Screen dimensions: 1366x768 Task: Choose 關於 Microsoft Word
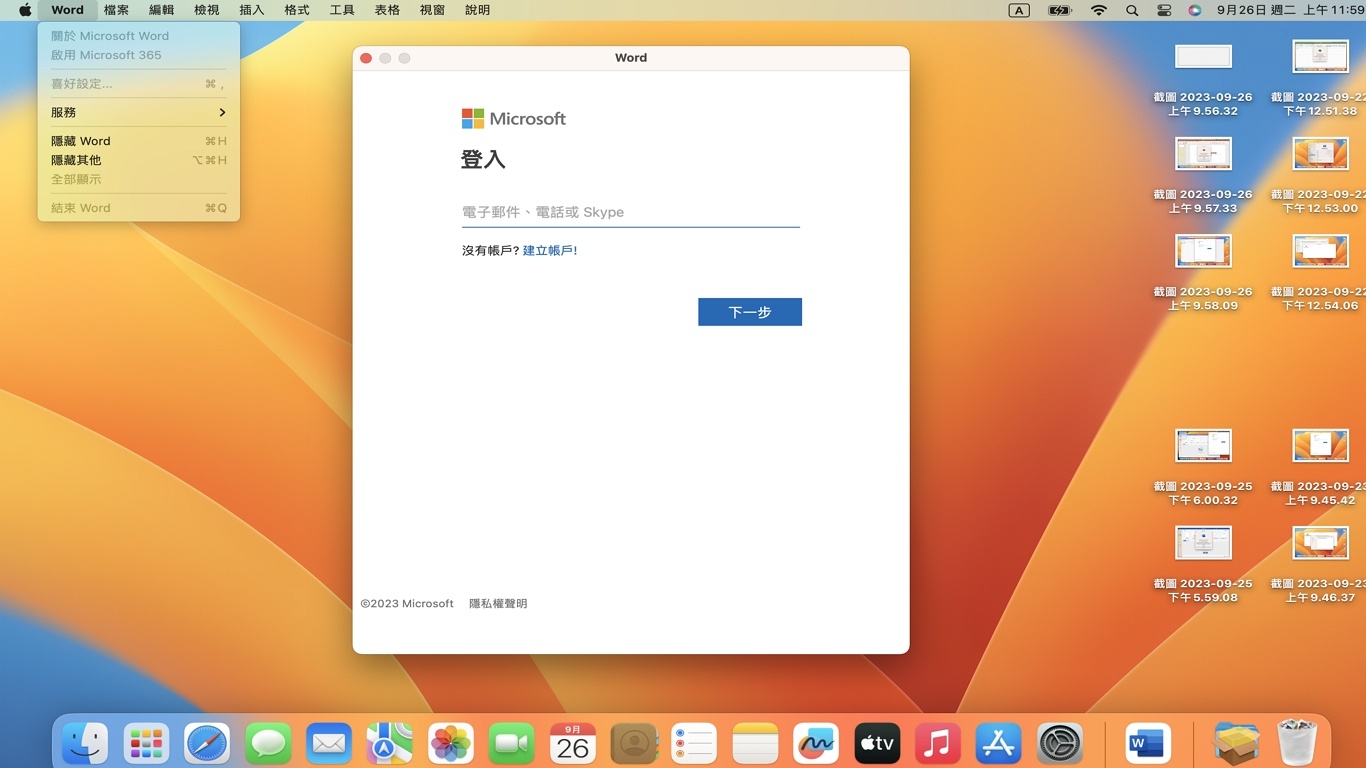(139, 36)
